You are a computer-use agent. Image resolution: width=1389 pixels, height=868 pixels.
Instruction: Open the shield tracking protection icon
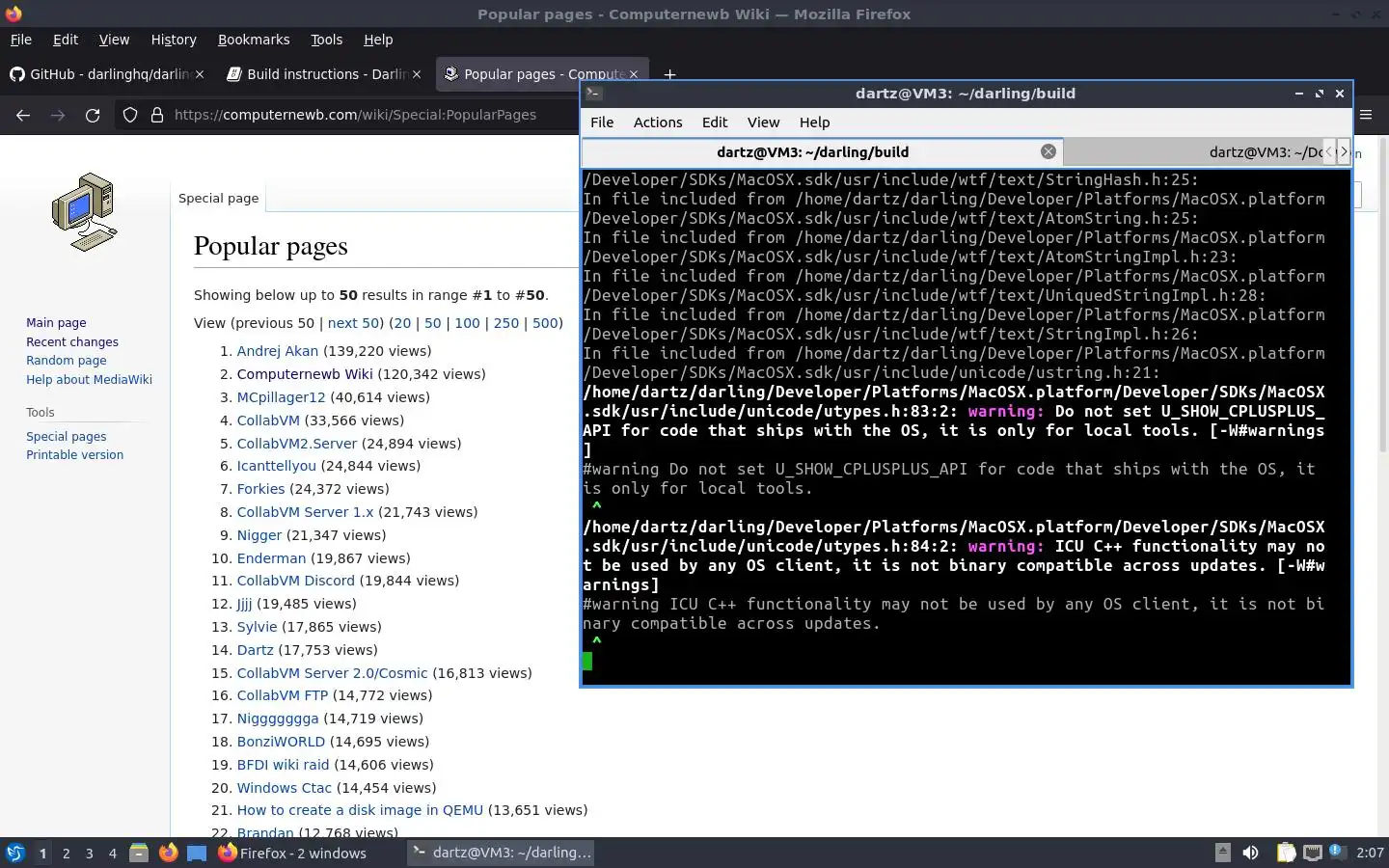tap(130, 115)
